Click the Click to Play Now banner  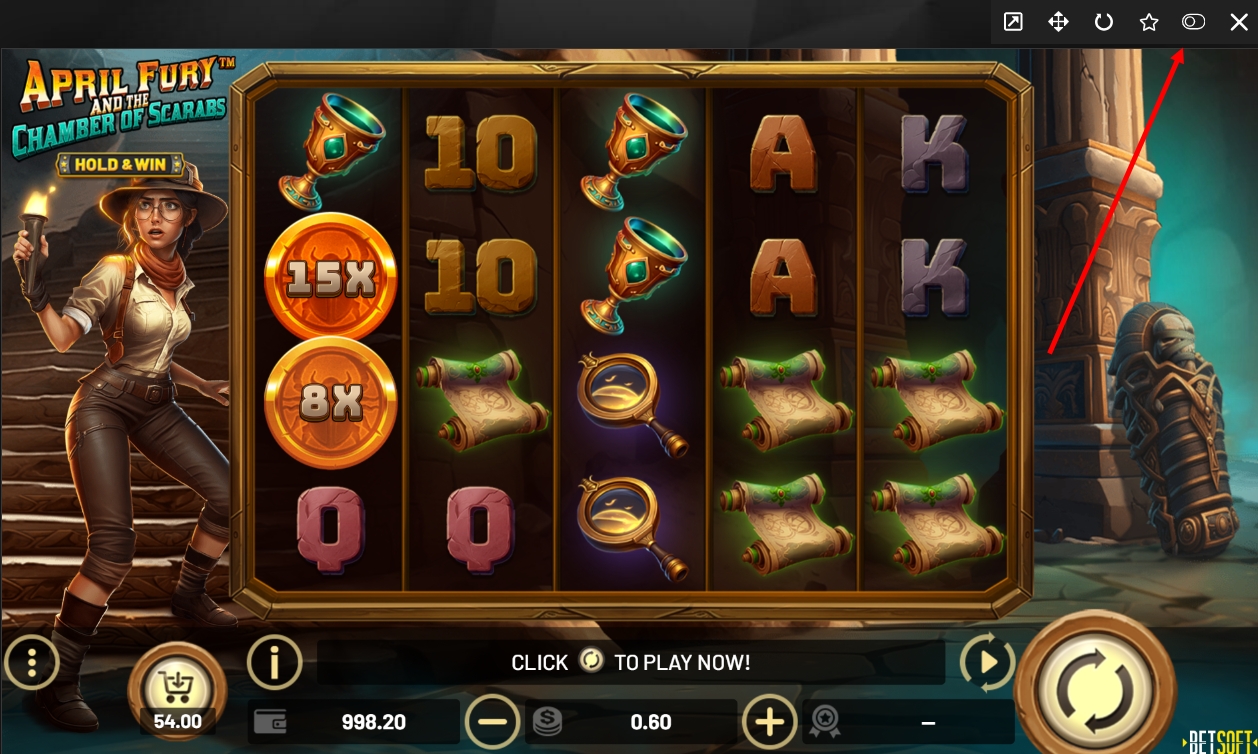[x=631, y=662]
